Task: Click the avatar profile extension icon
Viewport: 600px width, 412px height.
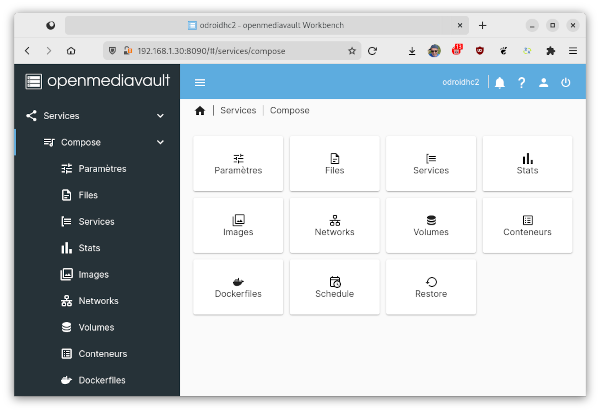Action: pos(434,50)
